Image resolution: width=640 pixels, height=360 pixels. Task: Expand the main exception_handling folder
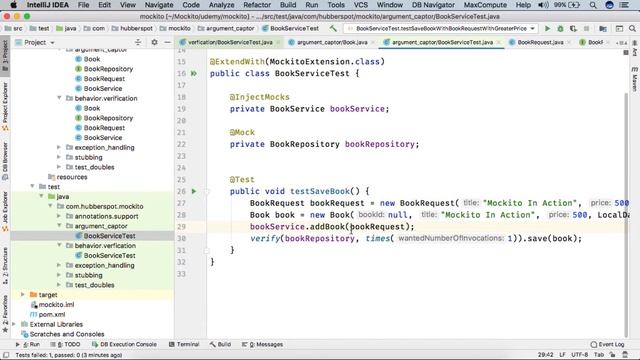pos(59,147)
